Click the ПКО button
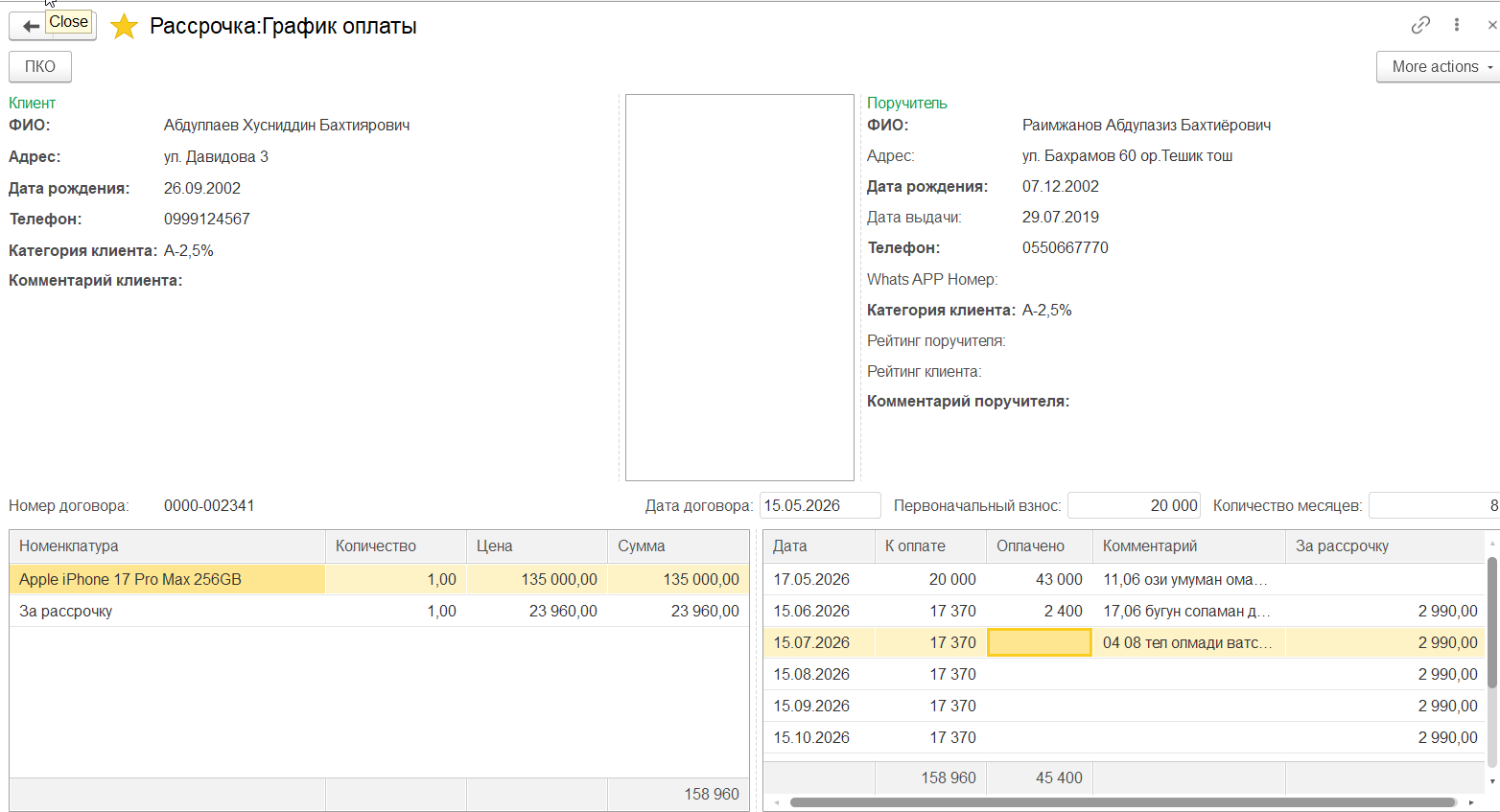Screen dimensions: 1500x812 coord(40,66)
